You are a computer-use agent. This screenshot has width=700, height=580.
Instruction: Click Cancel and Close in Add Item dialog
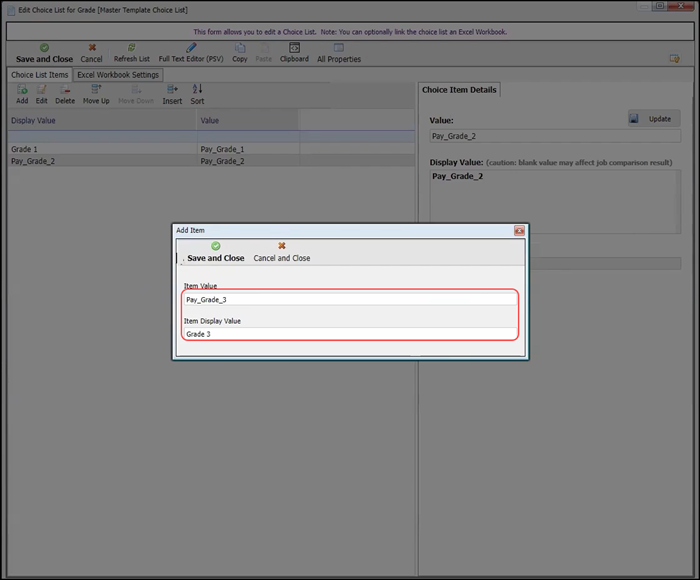pyautogui.click(x=281, y=252)
